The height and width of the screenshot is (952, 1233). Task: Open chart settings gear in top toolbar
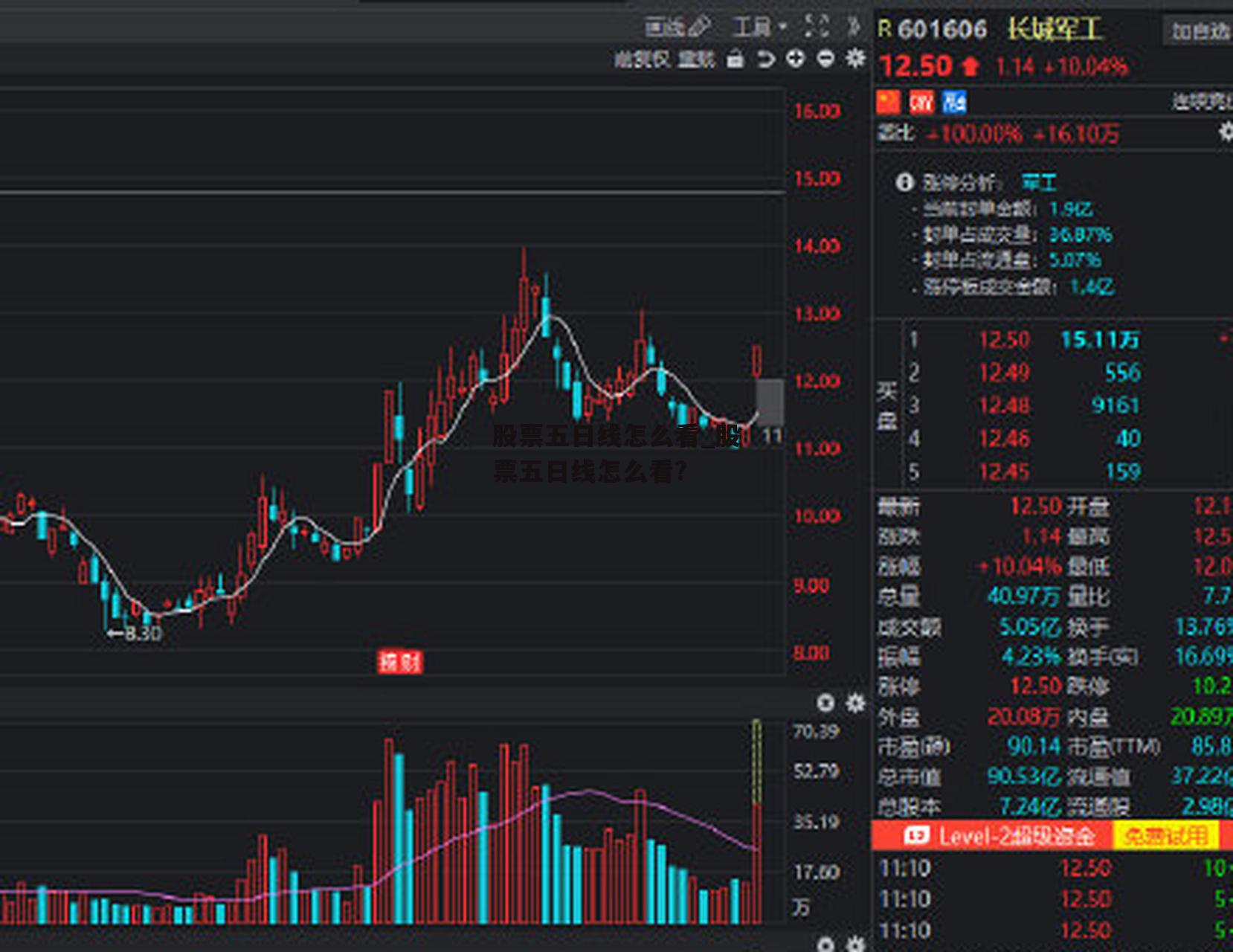(856, 58)
